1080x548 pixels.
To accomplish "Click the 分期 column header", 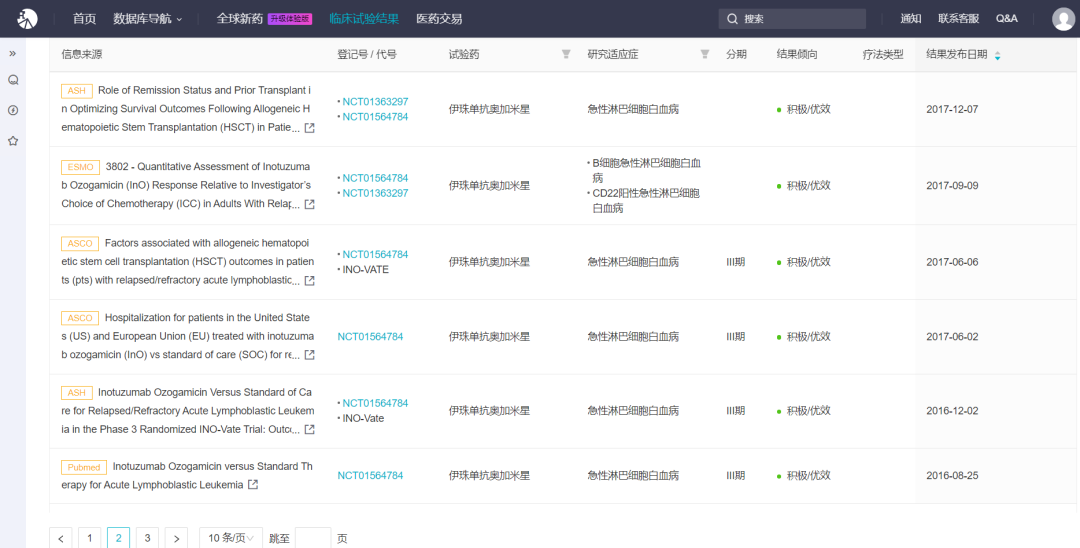I will pos(736,54).
